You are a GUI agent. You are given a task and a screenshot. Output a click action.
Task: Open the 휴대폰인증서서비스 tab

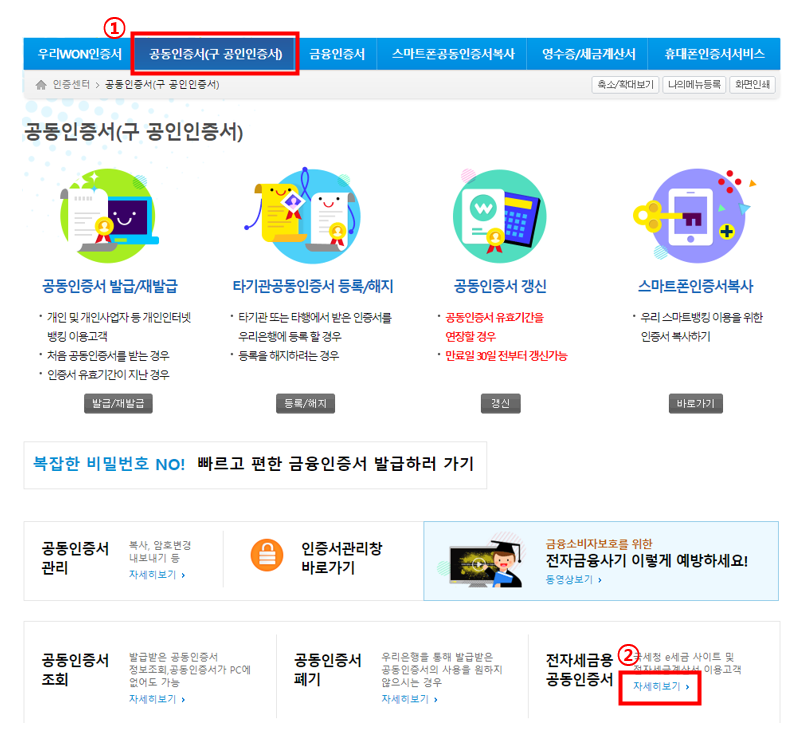(714, 54)
